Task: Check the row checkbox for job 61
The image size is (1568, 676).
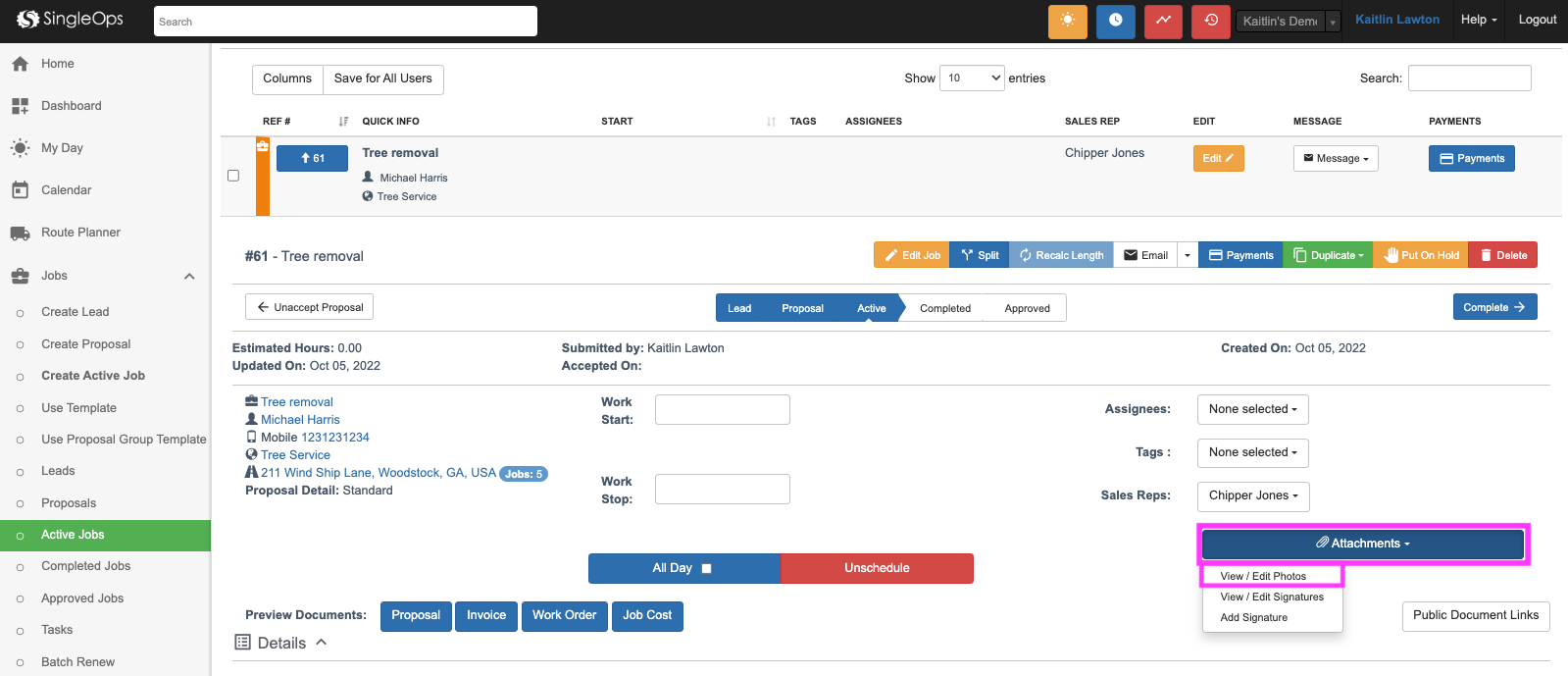Action: pos(233,176)
